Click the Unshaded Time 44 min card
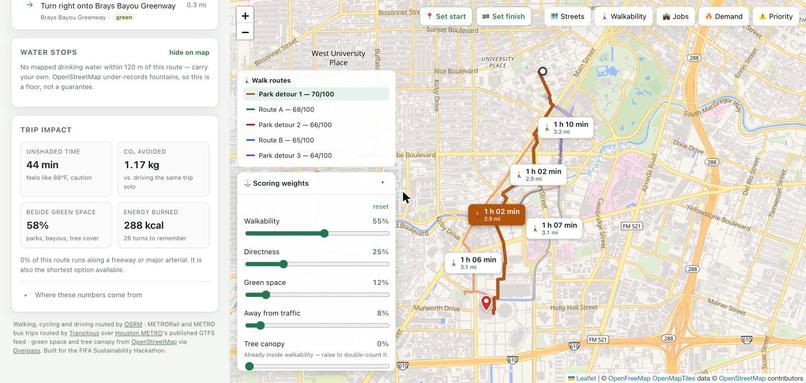This screenshot has height=383, width=806. click(x=66, y=169)
